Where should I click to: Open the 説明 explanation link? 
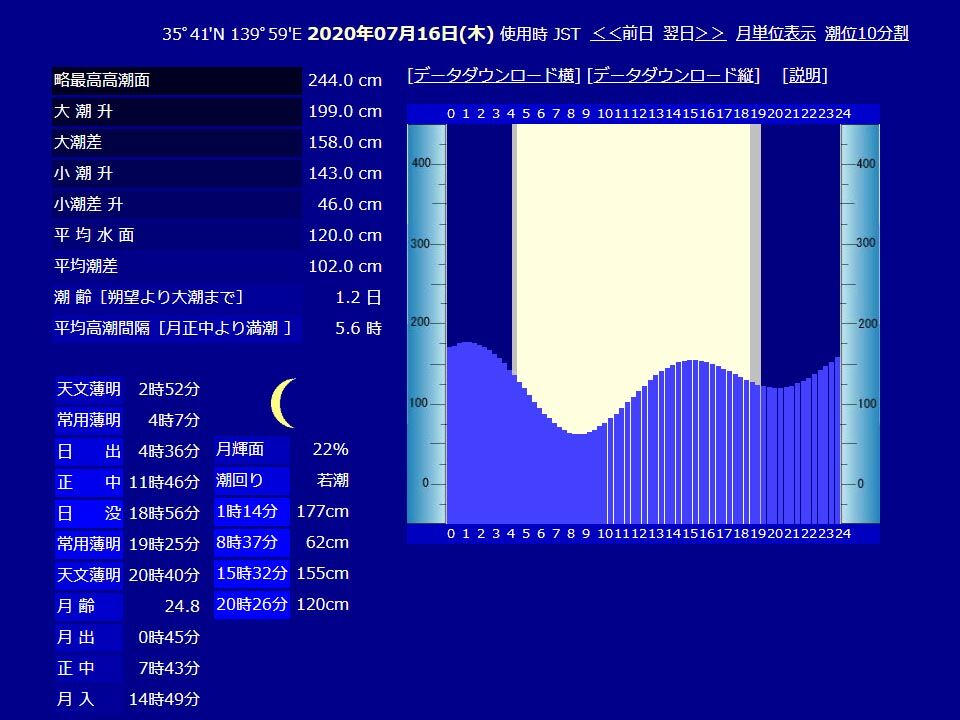coord(804,75)
